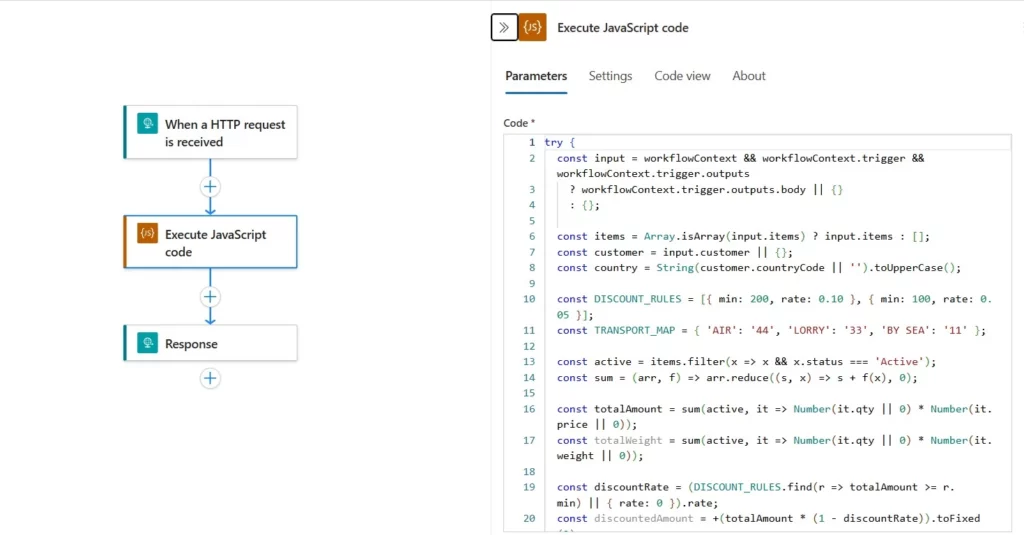Click 'const sum' on line 14
The height and width of the screenshot is (535, 1024).
[x=585, y=378]
